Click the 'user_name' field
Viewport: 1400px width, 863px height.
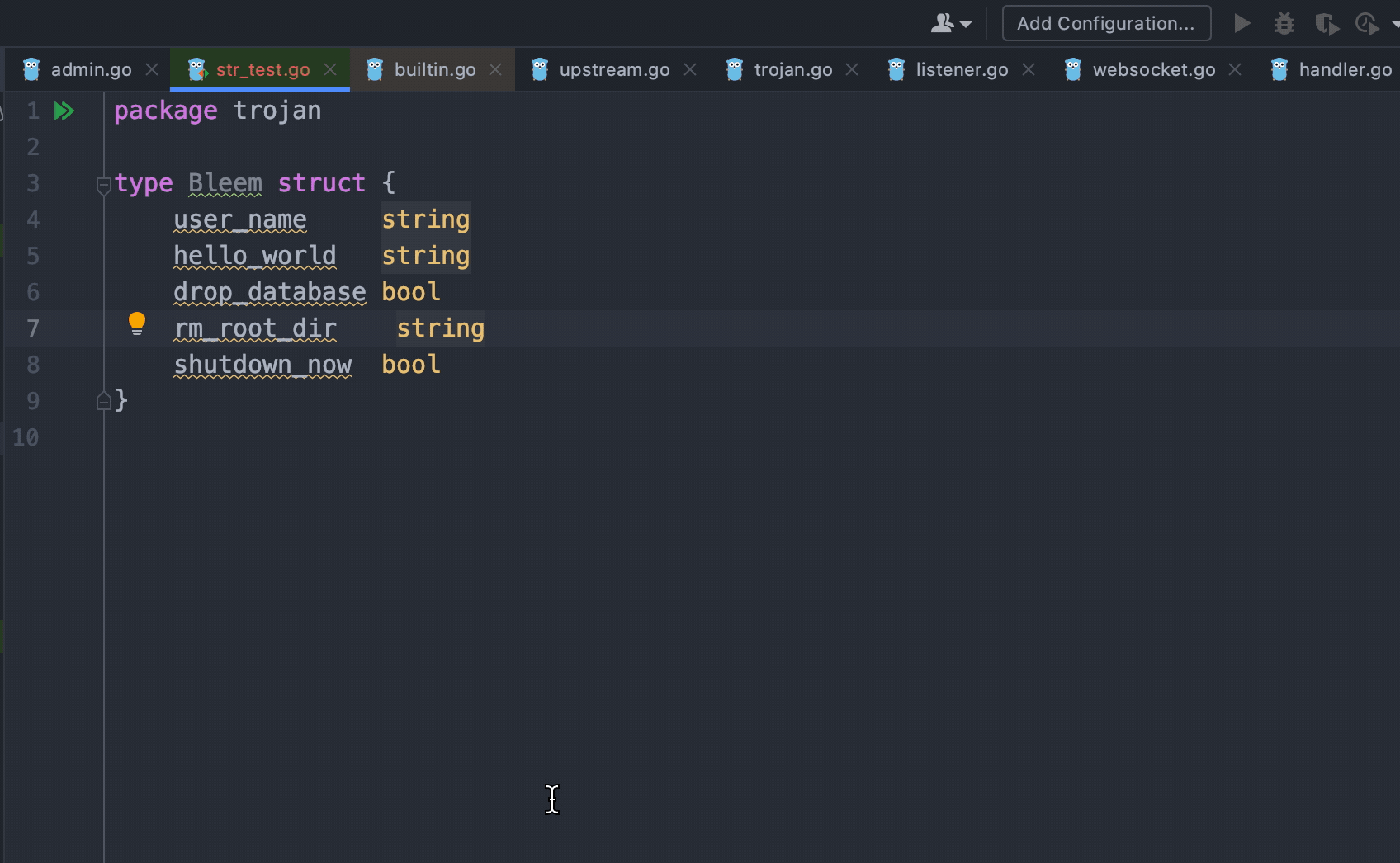click(240, 219)
